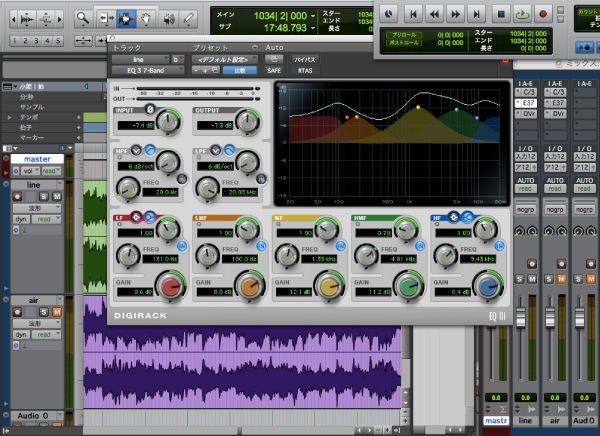Click the audio waveform zoom button

coord(26,19)
